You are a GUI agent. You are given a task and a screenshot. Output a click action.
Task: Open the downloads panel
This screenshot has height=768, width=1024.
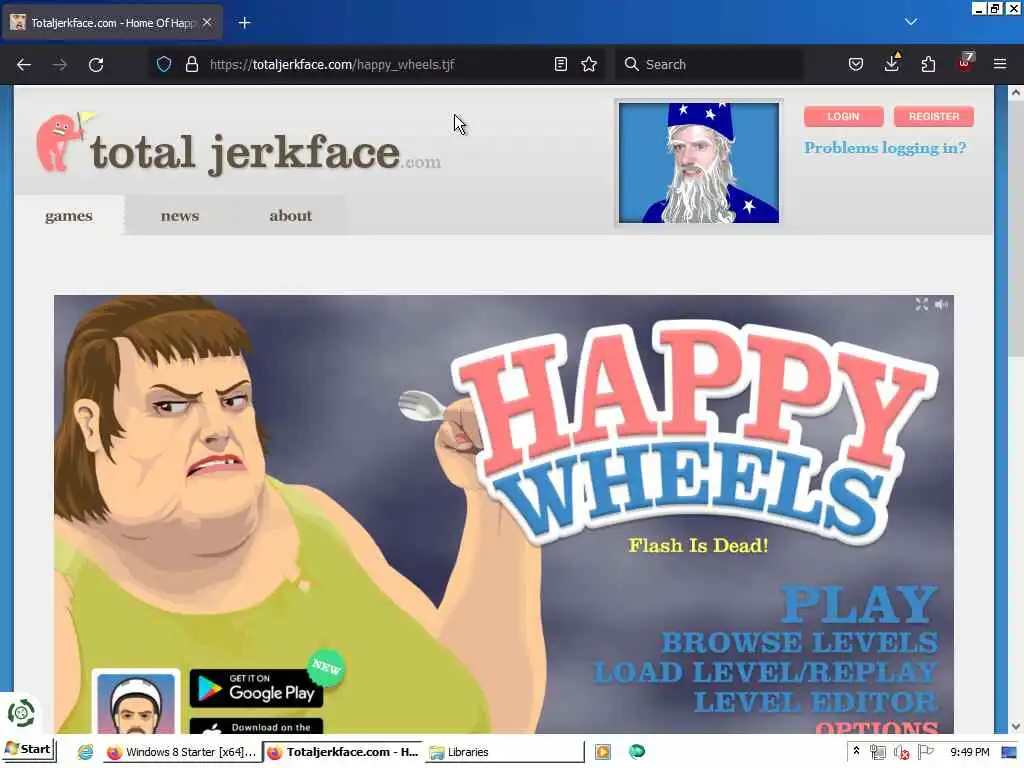(891, 63)
